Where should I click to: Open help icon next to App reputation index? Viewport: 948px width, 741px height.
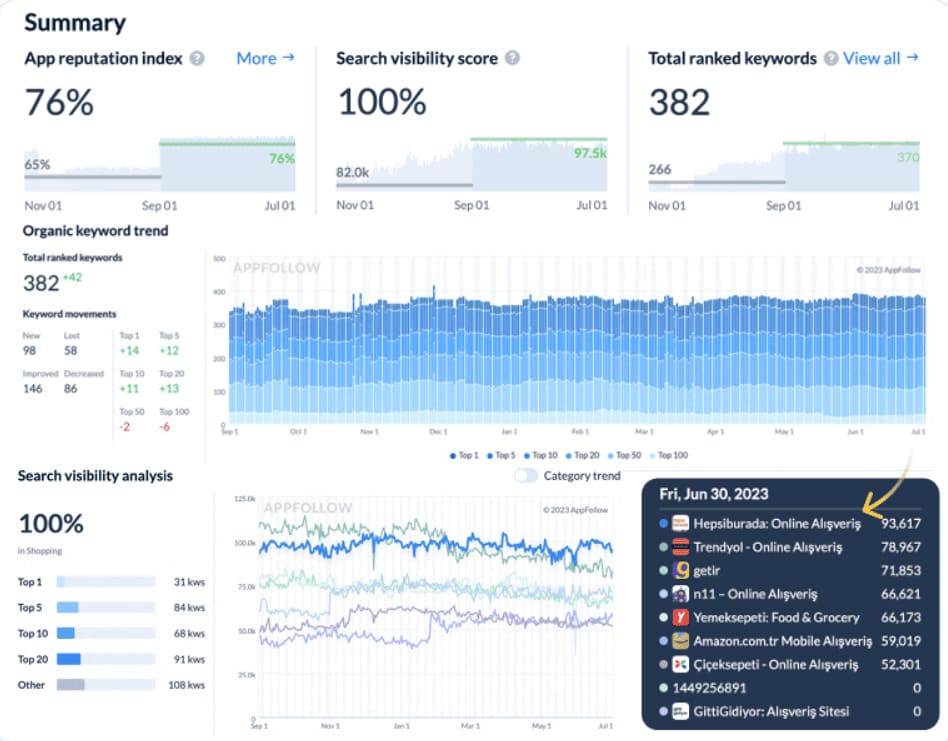click(197, 59)
